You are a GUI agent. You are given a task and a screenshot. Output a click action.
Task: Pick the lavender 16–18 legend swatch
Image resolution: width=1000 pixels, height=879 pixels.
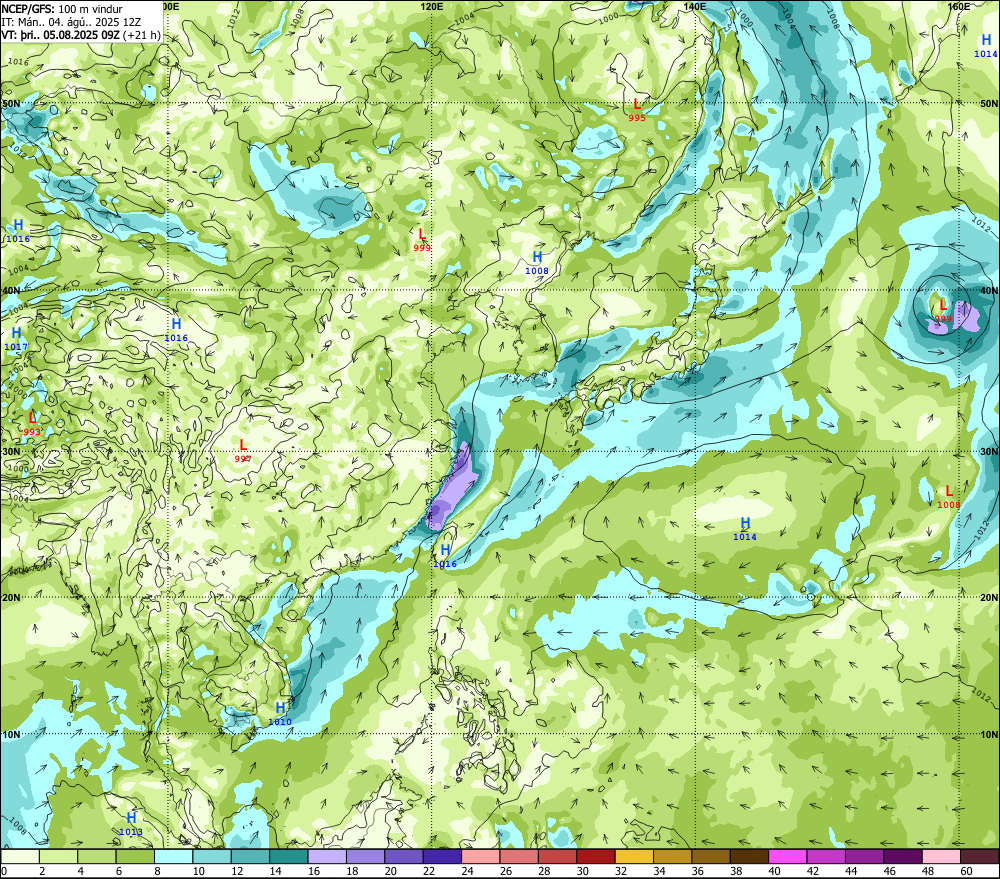point(327,857)
